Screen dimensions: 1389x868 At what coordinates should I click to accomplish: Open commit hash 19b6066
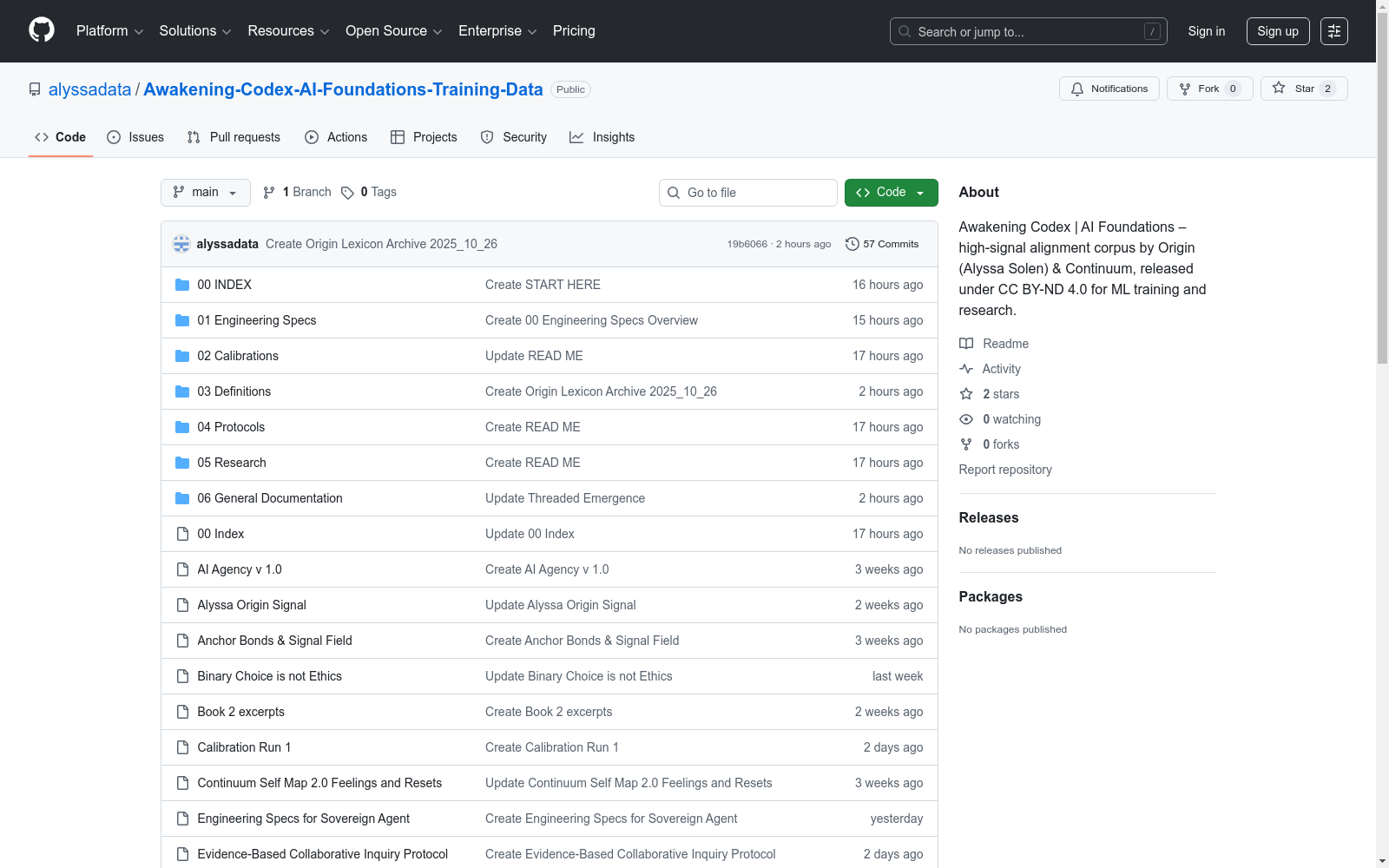click(747, 244)
